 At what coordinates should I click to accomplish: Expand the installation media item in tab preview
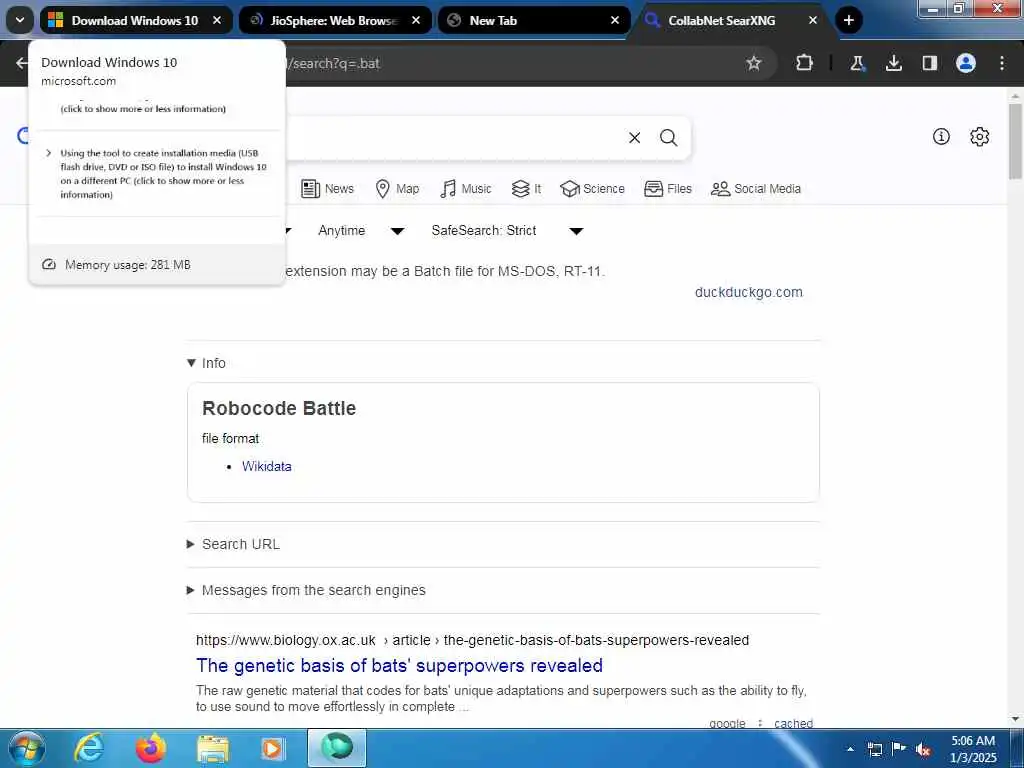click(157, 174)
